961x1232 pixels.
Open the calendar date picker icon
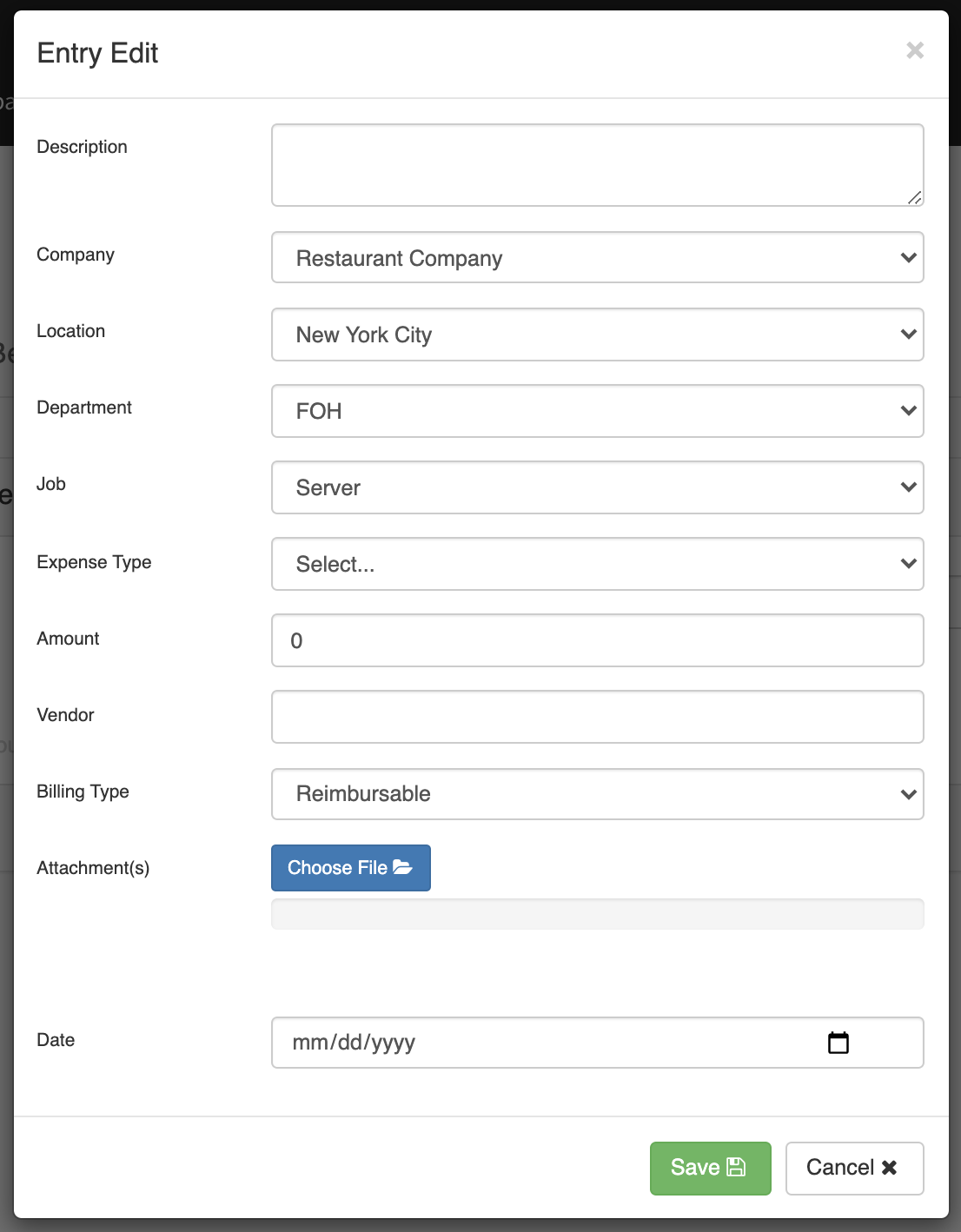click(x=838, y=1043)
